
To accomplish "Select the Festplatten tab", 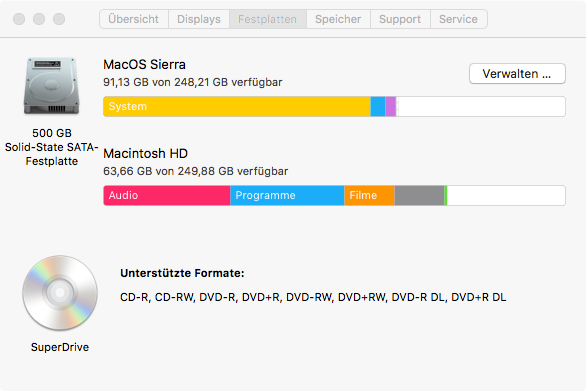I will (268, 19).
